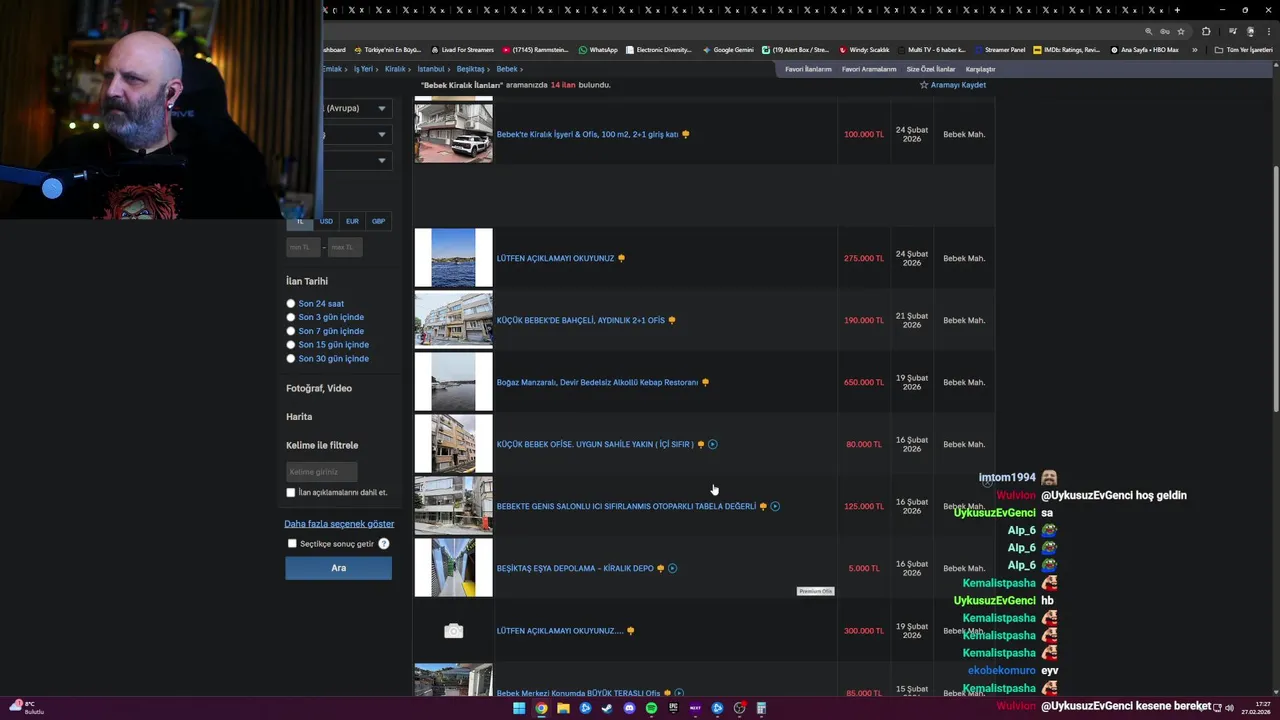Screen dimensions: 1280x720
Task: Zoom icon in the address bar
Action: tap(1148, 31)
